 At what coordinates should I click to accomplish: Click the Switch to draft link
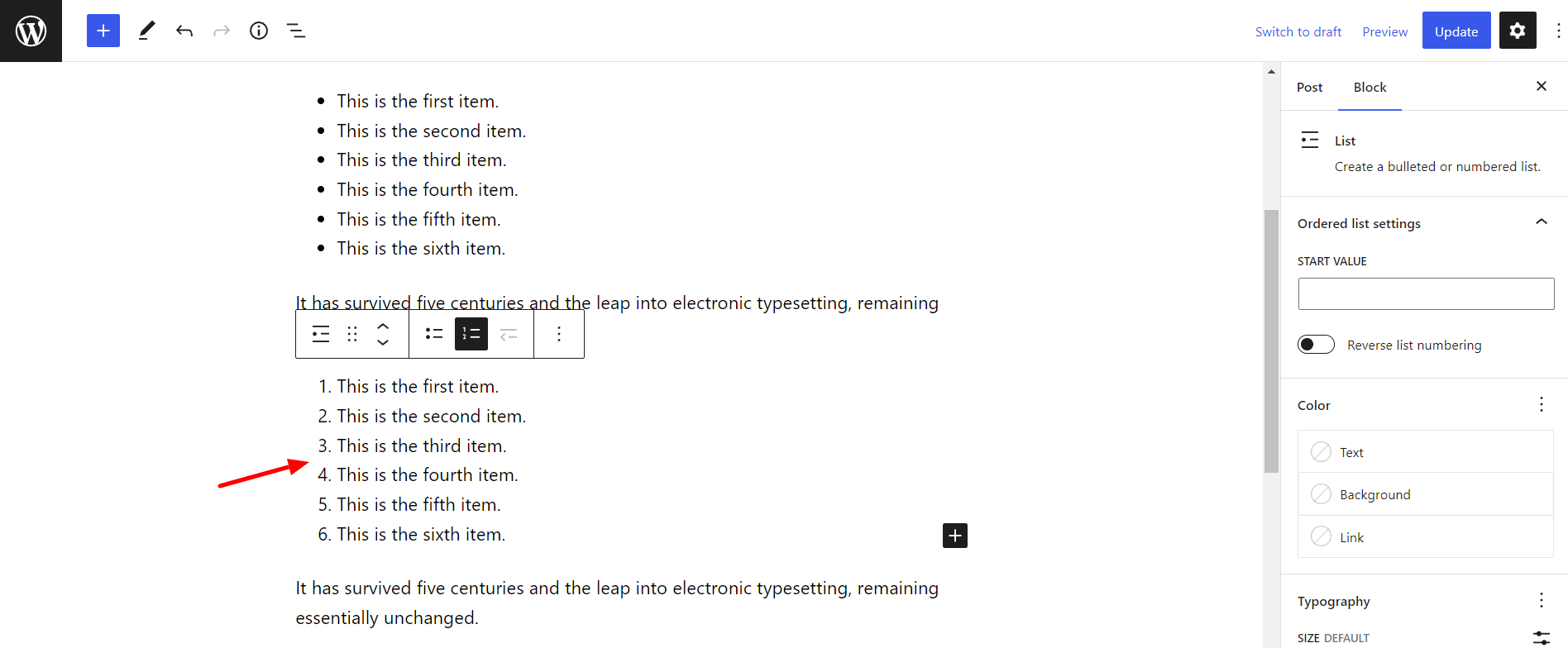(x=1298, y=31)
